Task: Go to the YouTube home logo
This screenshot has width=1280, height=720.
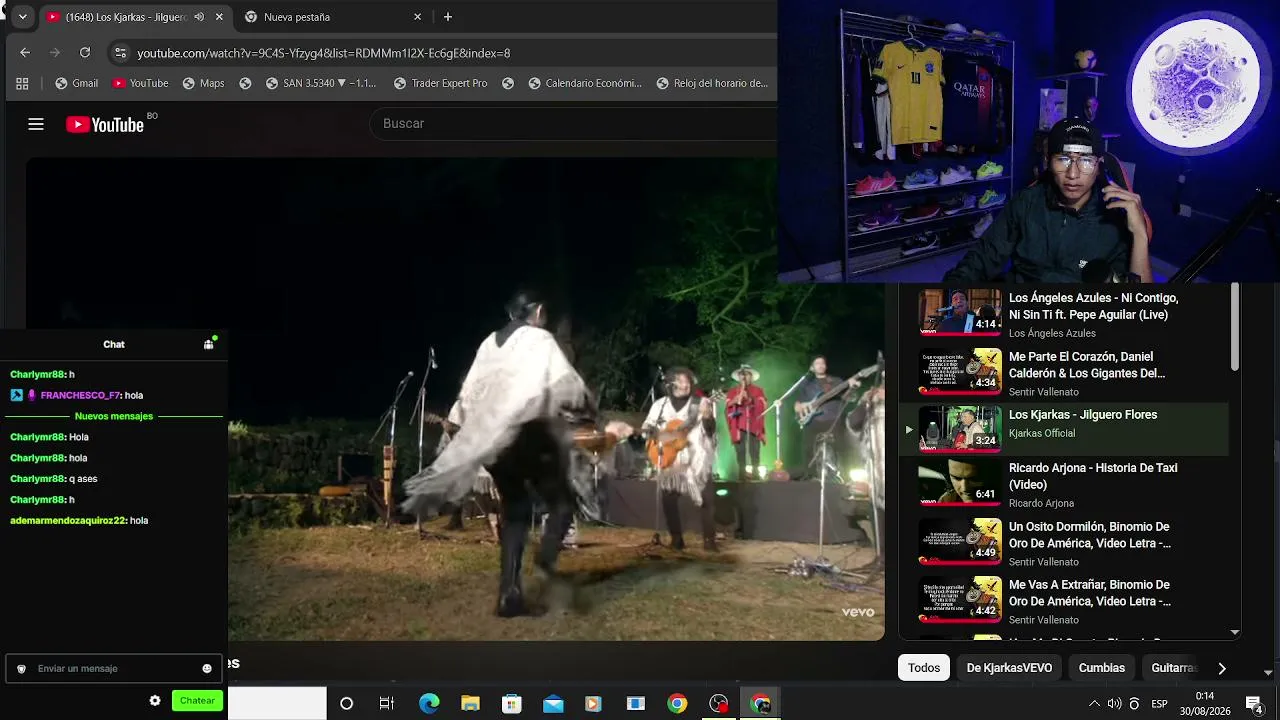Action: tap(105, 124)
